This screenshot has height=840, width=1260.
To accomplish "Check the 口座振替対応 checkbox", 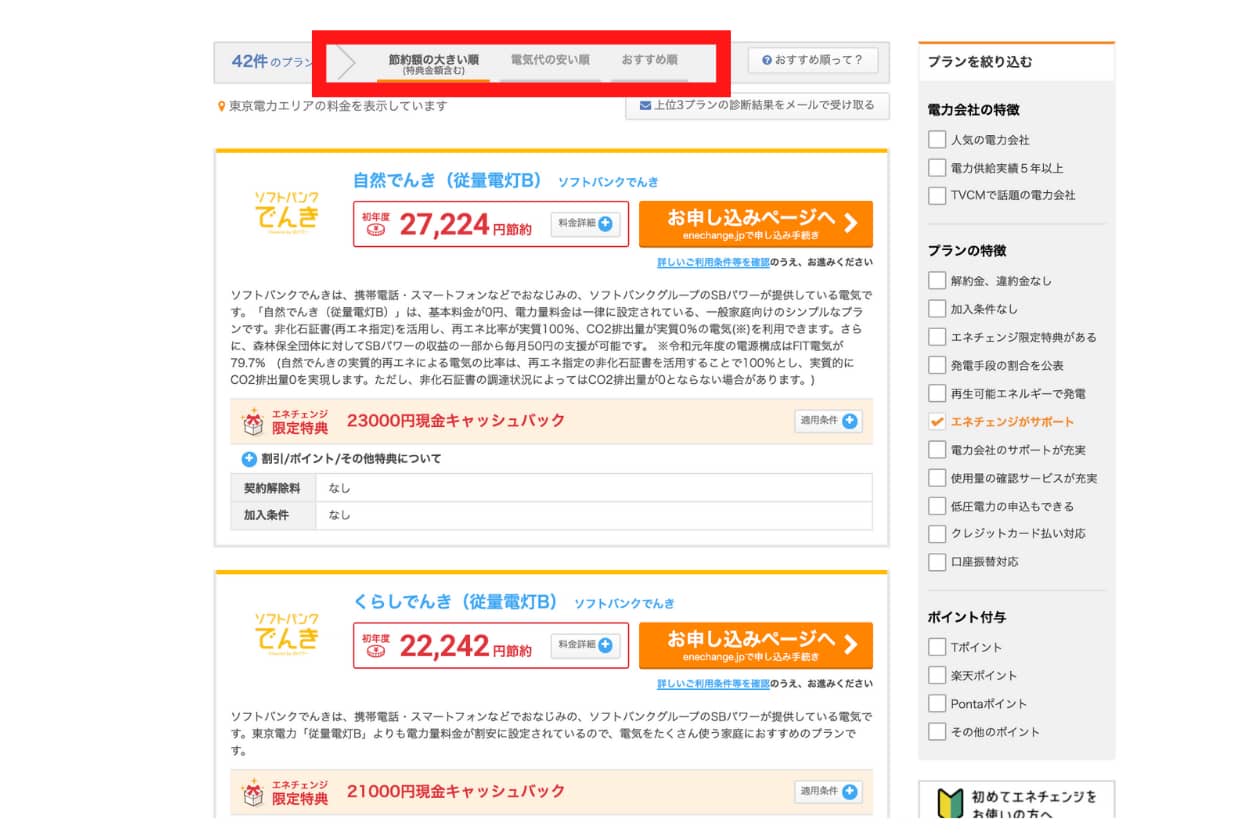I will (937, 562).
